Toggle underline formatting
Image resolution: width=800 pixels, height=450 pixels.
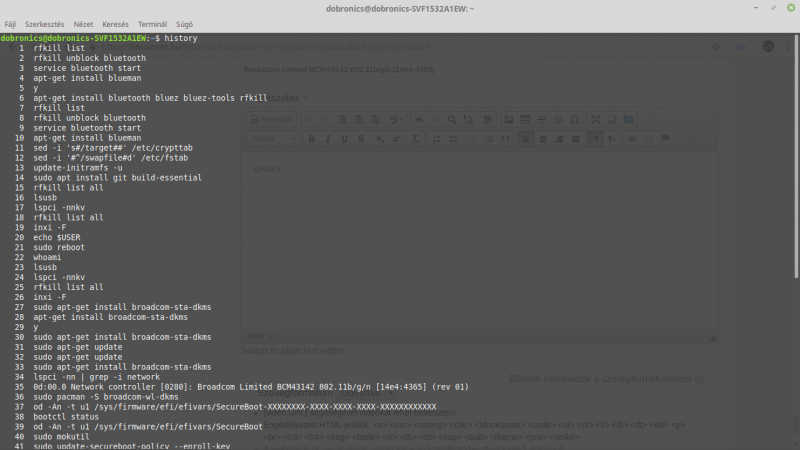click(x=344, y=139)
